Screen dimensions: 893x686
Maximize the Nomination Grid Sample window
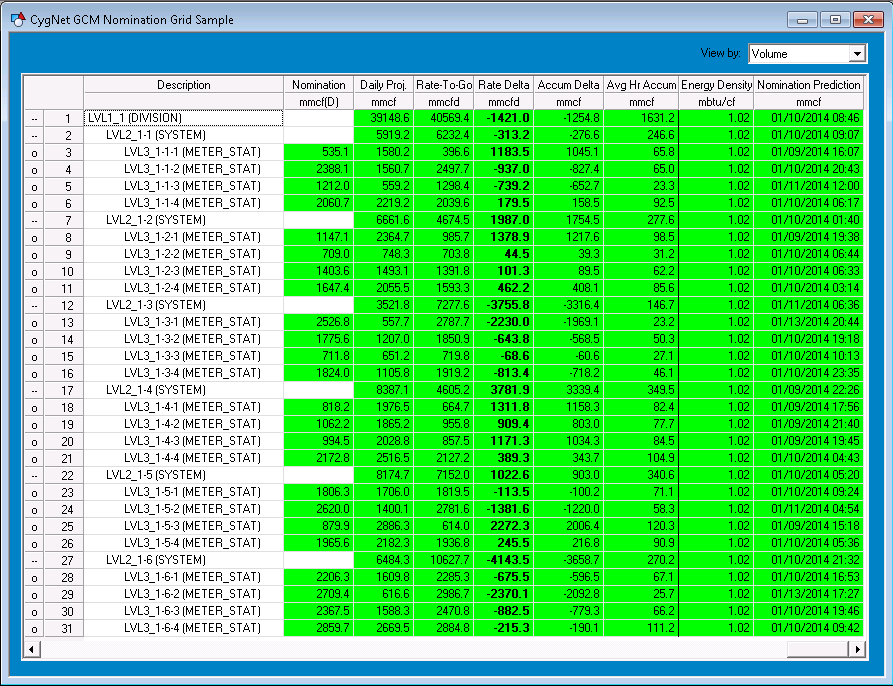coord(835,20)
